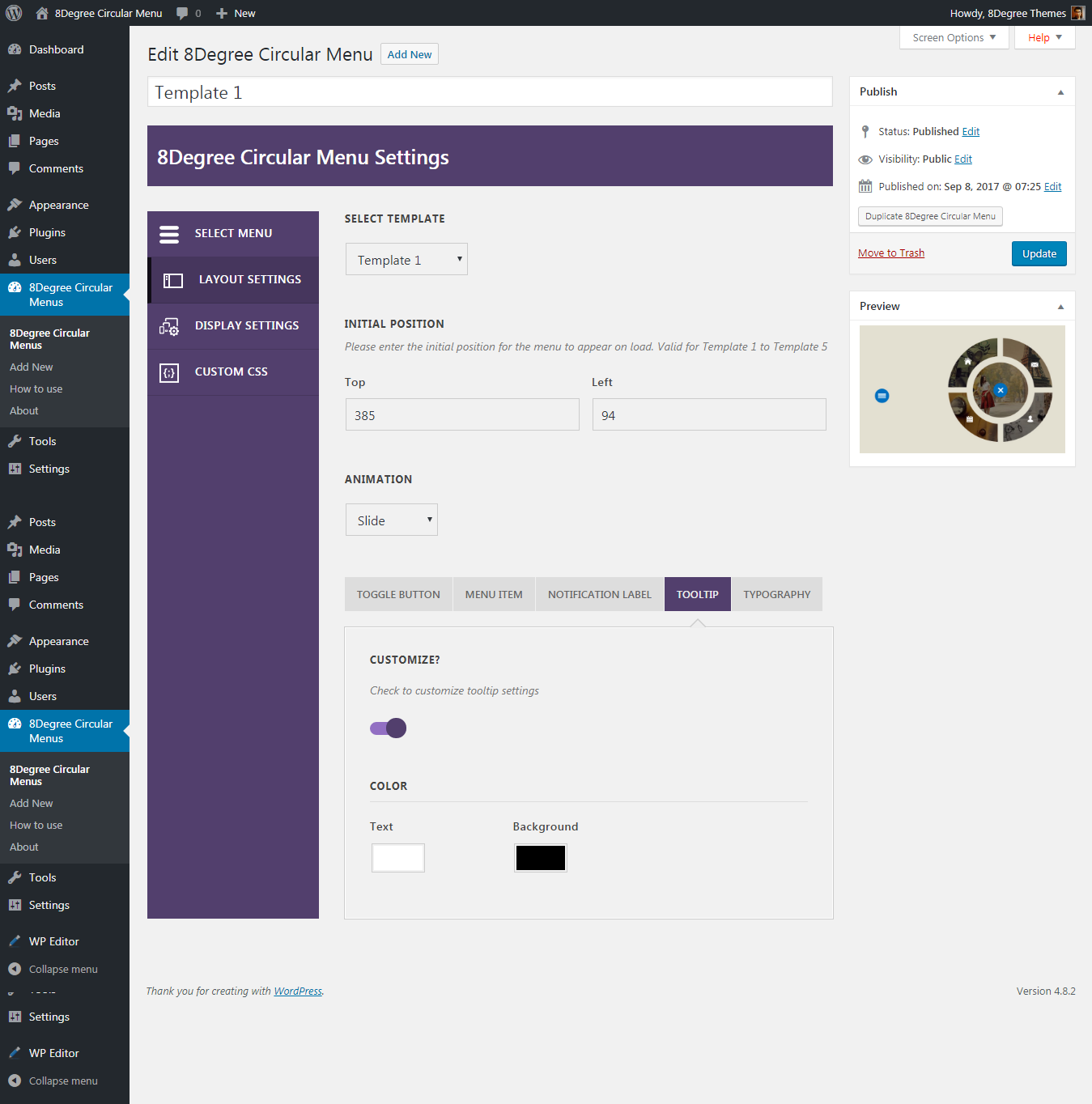Click the Display Settings gear icon

[x=169, y=326]
